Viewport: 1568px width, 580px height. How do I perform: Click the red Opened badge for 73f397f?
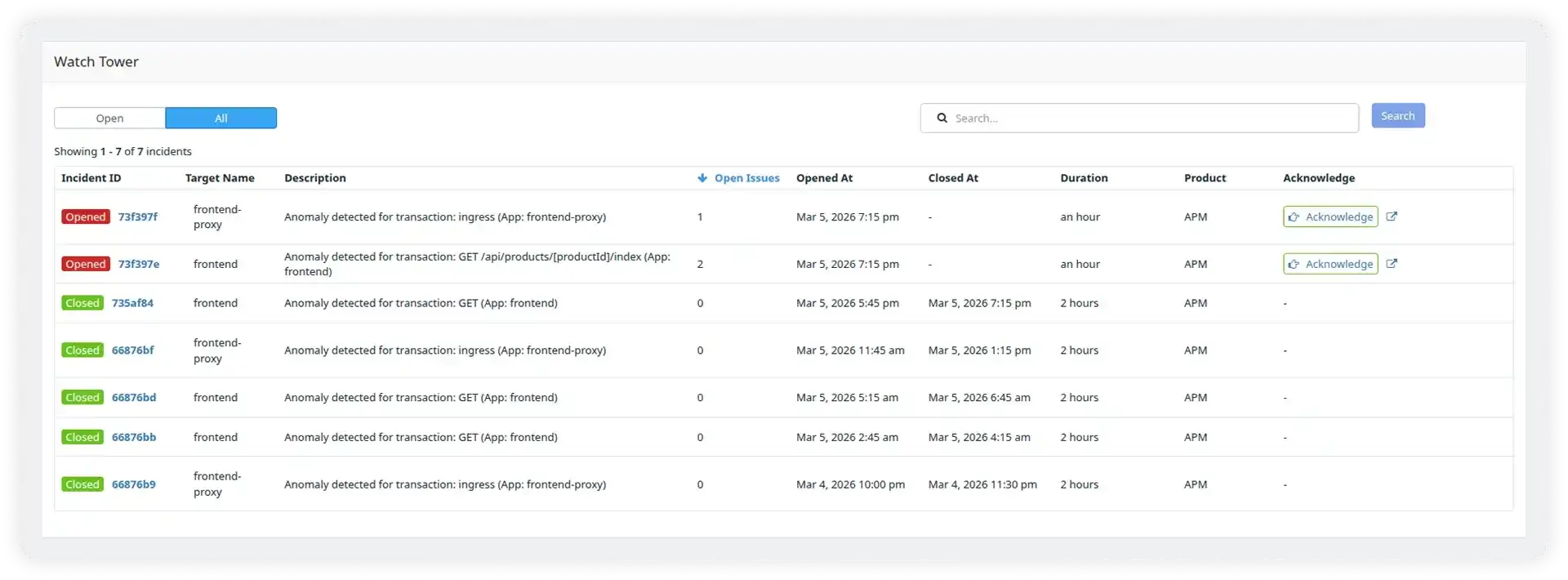click(x=86, y=216)
